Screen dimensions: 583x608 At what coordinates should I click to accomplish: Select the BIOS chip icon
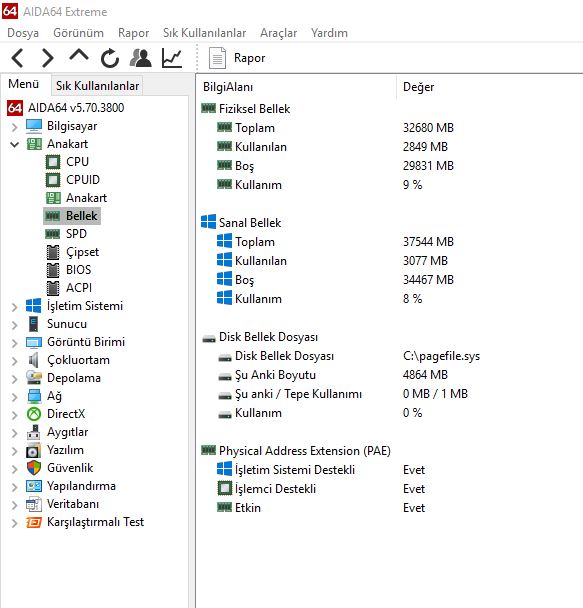click(x=53, y=270)
